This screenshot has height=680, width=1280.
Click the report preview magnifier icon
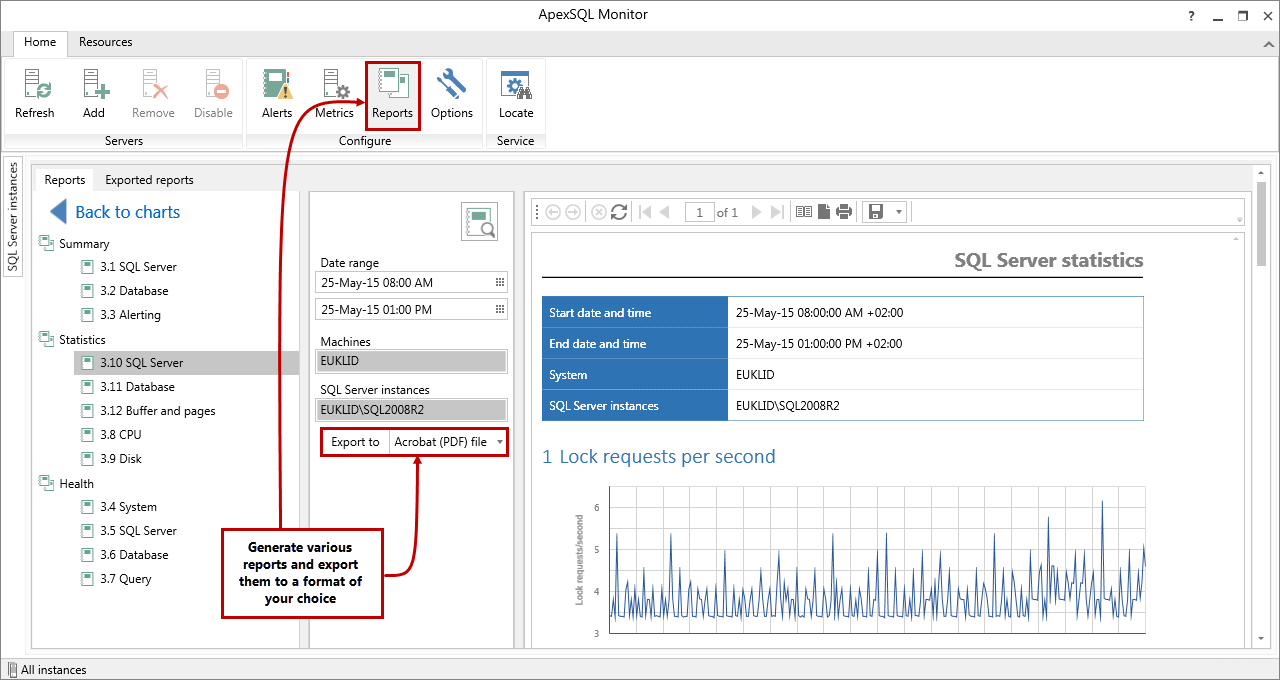click(479, 222)
